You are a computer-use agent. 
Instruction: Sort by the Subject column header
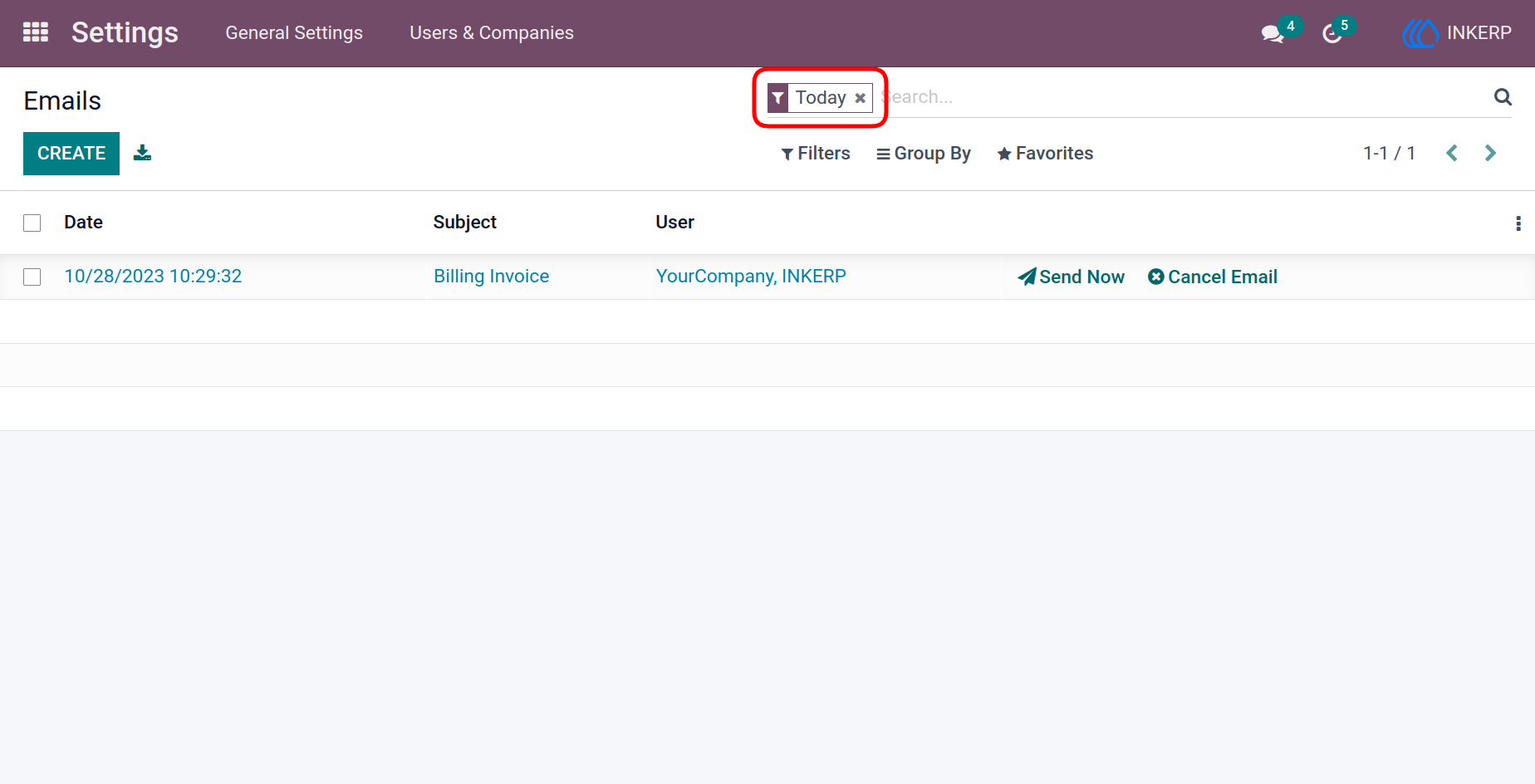[x=464, y=222]
